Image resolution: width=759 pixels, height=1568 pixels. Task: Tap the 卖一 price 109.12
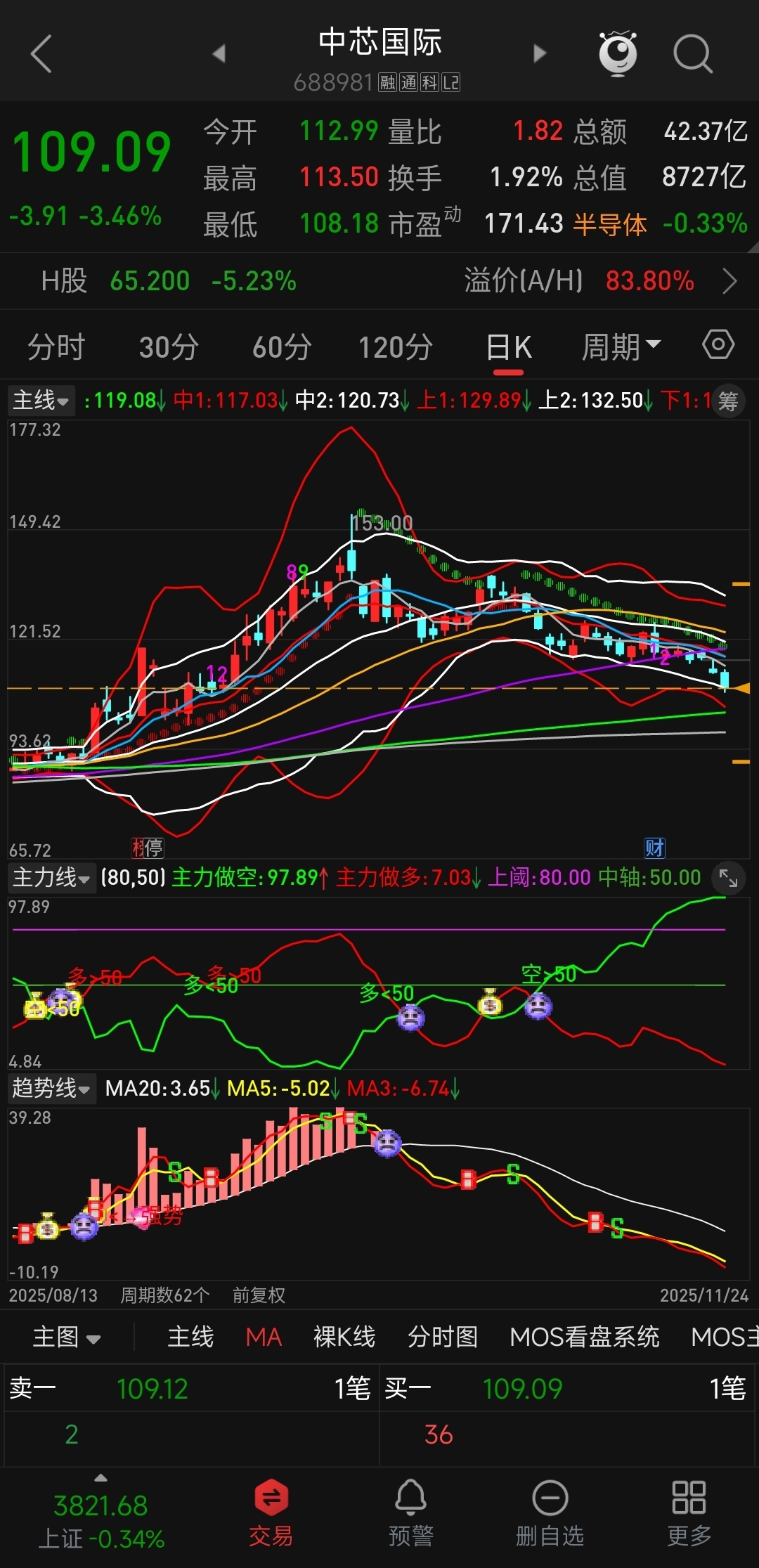(x=153, y=1389)
